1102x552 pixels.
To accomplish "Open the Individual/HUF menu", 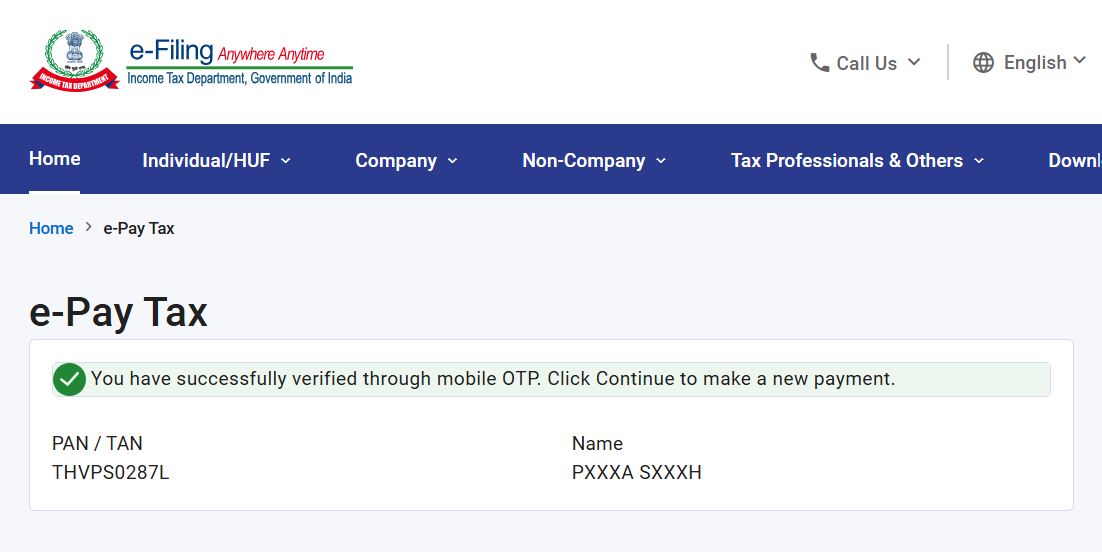I will [206, 161].
